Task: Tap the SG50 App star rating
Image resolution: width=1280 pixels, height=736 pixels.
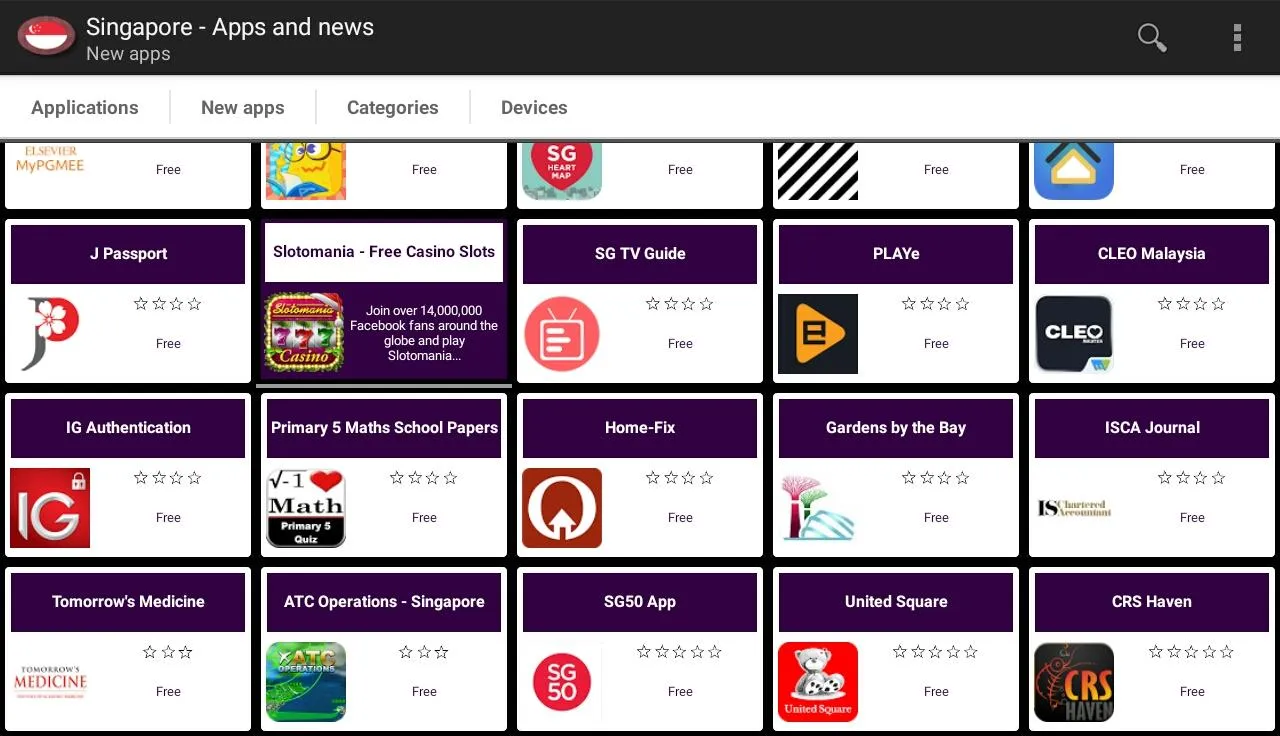Action: (x=680, y=652)
